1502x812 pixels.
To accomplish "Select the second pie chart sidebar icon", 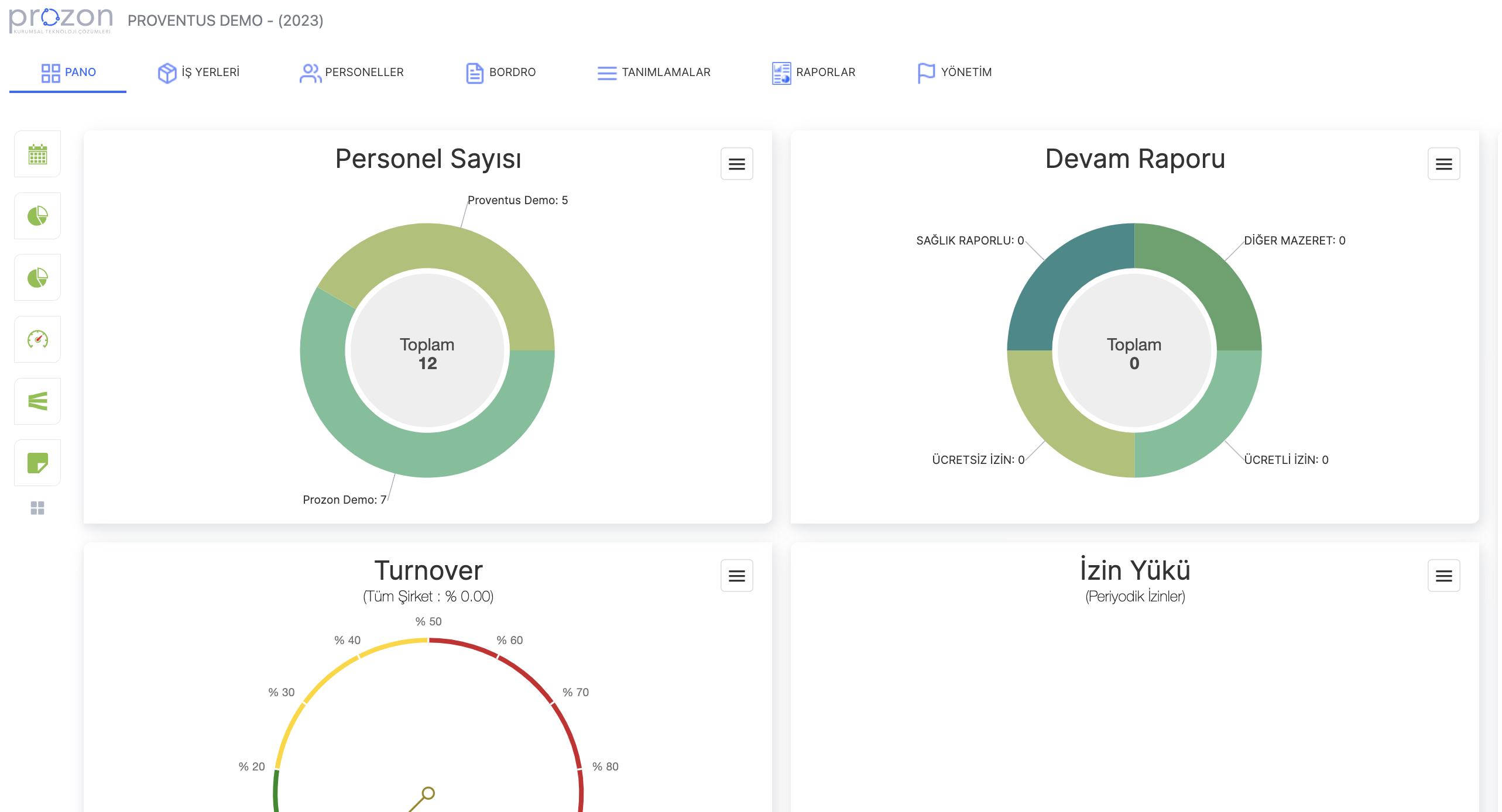I will 37,277.
